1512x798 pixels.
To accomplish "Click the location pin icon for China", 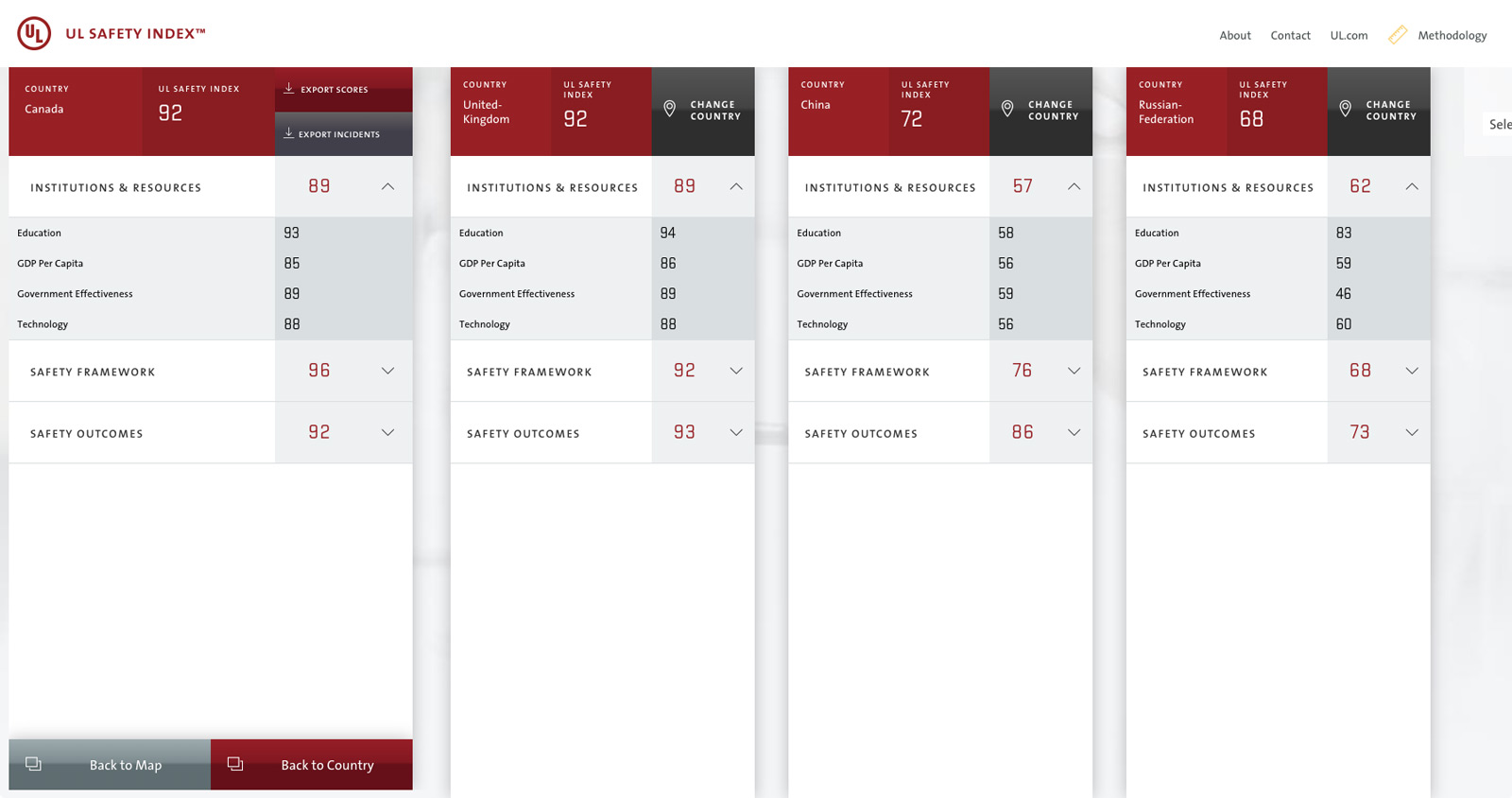I will click(1007, 110).
